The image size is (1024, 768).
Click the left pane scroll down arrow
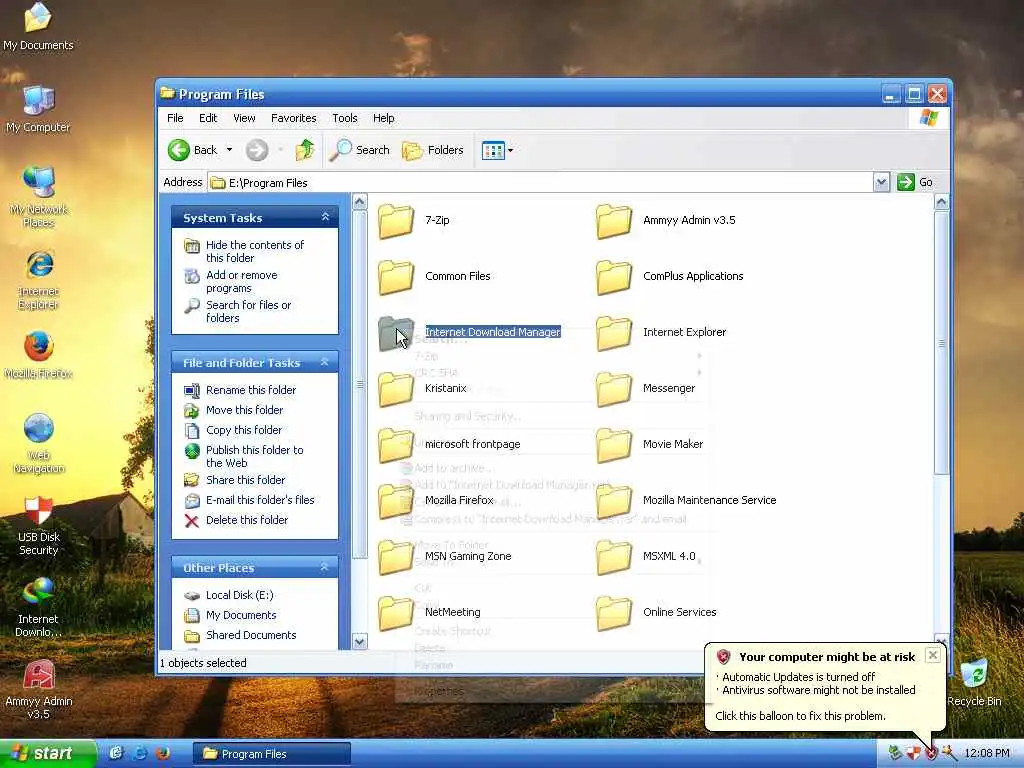[359, 641]
